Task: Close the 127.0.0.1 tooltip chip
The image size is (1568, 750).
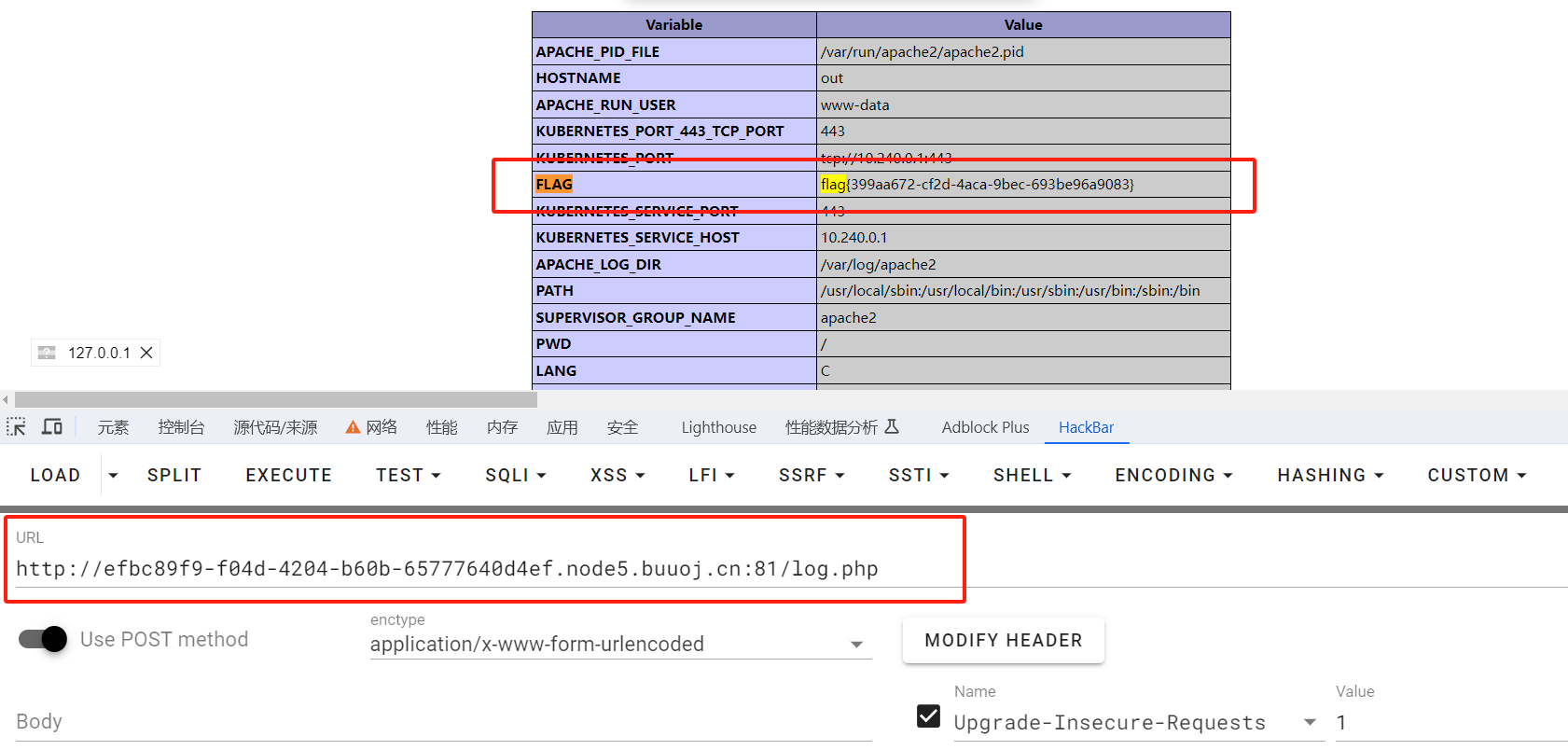Action: pos(146,353)
